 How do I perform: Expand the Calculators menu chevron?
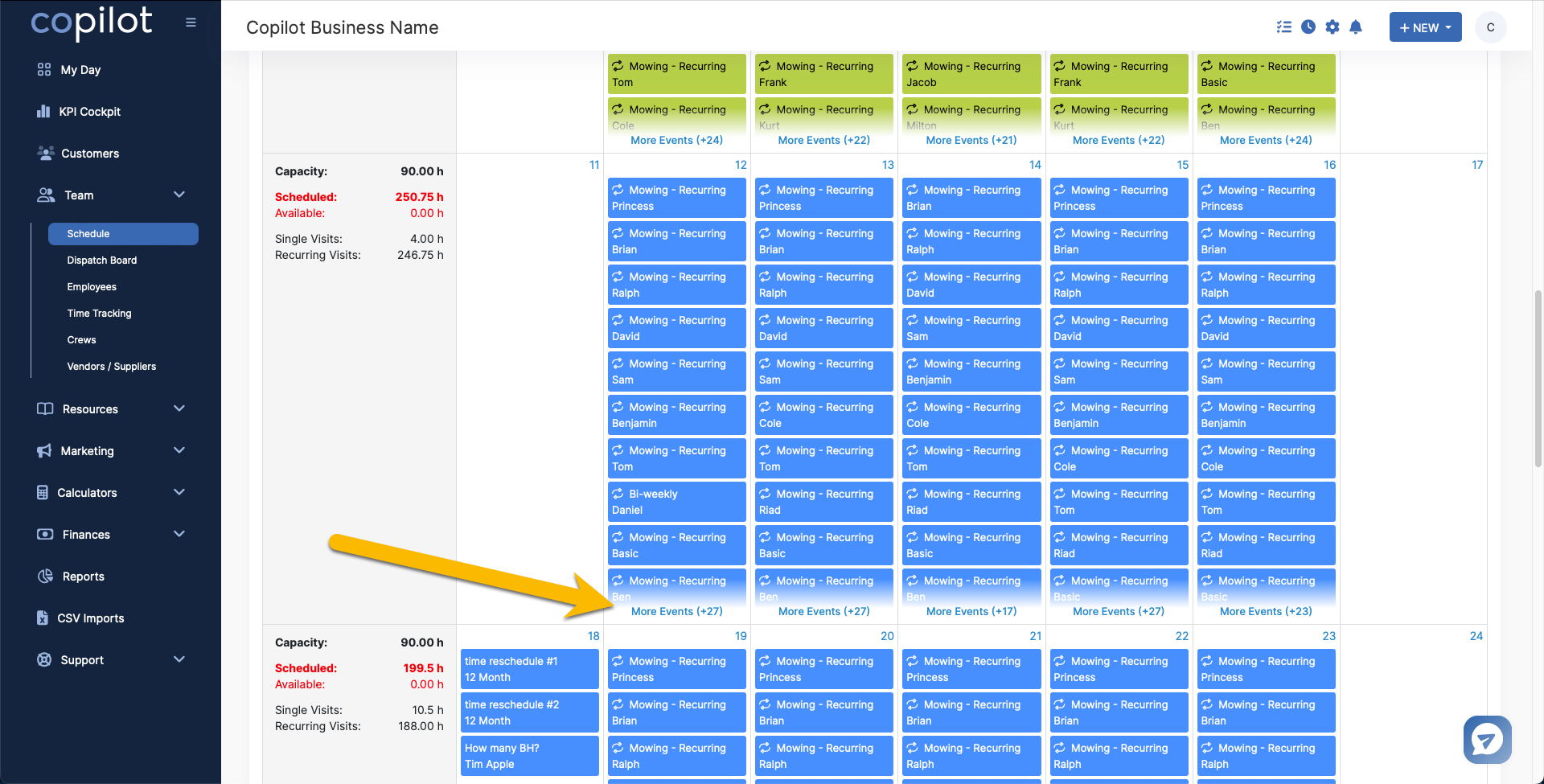click(x=179, y=493)
